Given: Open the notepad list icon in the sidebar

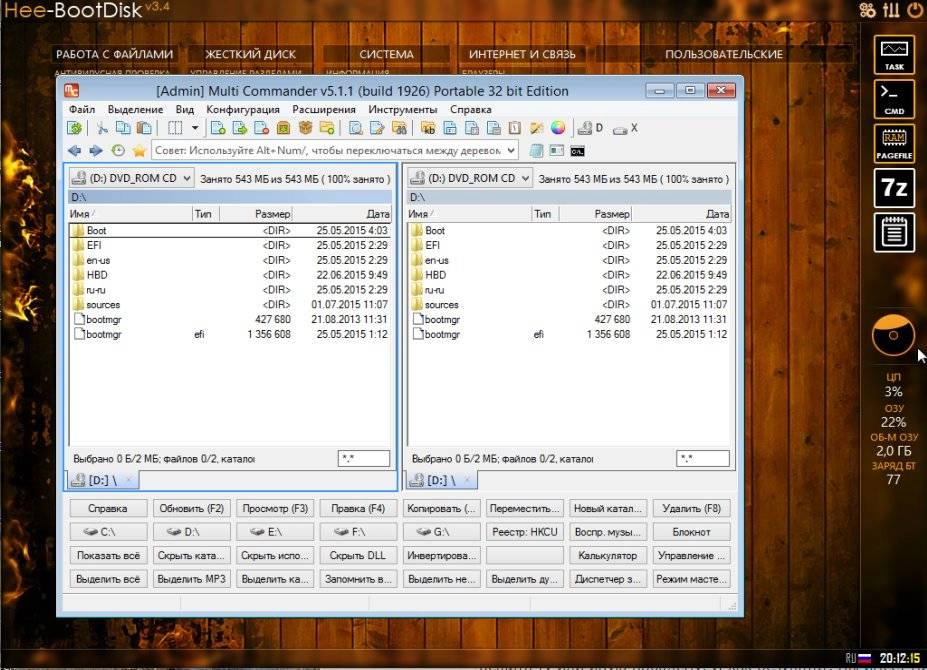Looking at the screenshot, I should coord(894,232).
